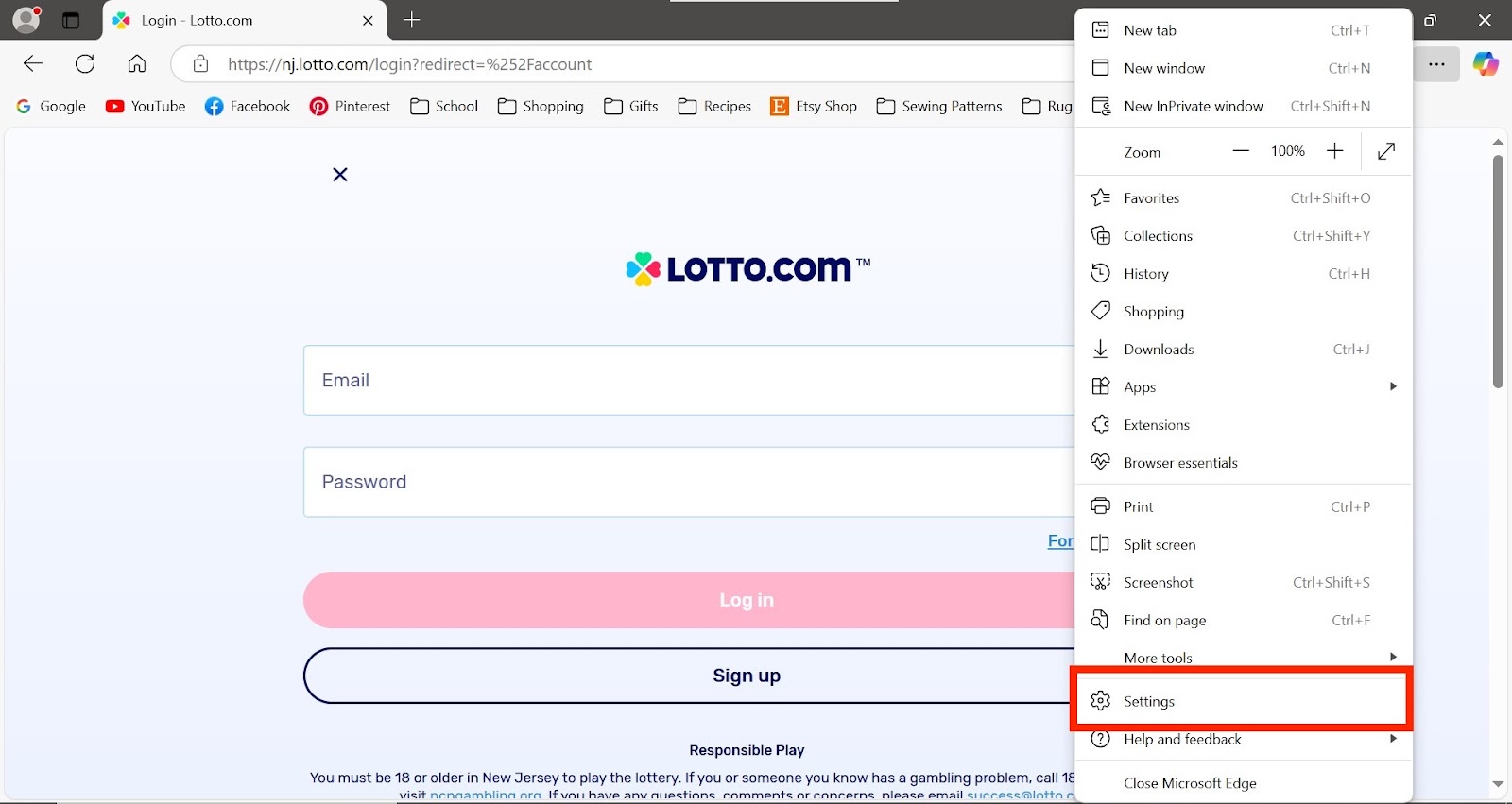Open the Etsy Shop bookmark

tap(814, 106)
